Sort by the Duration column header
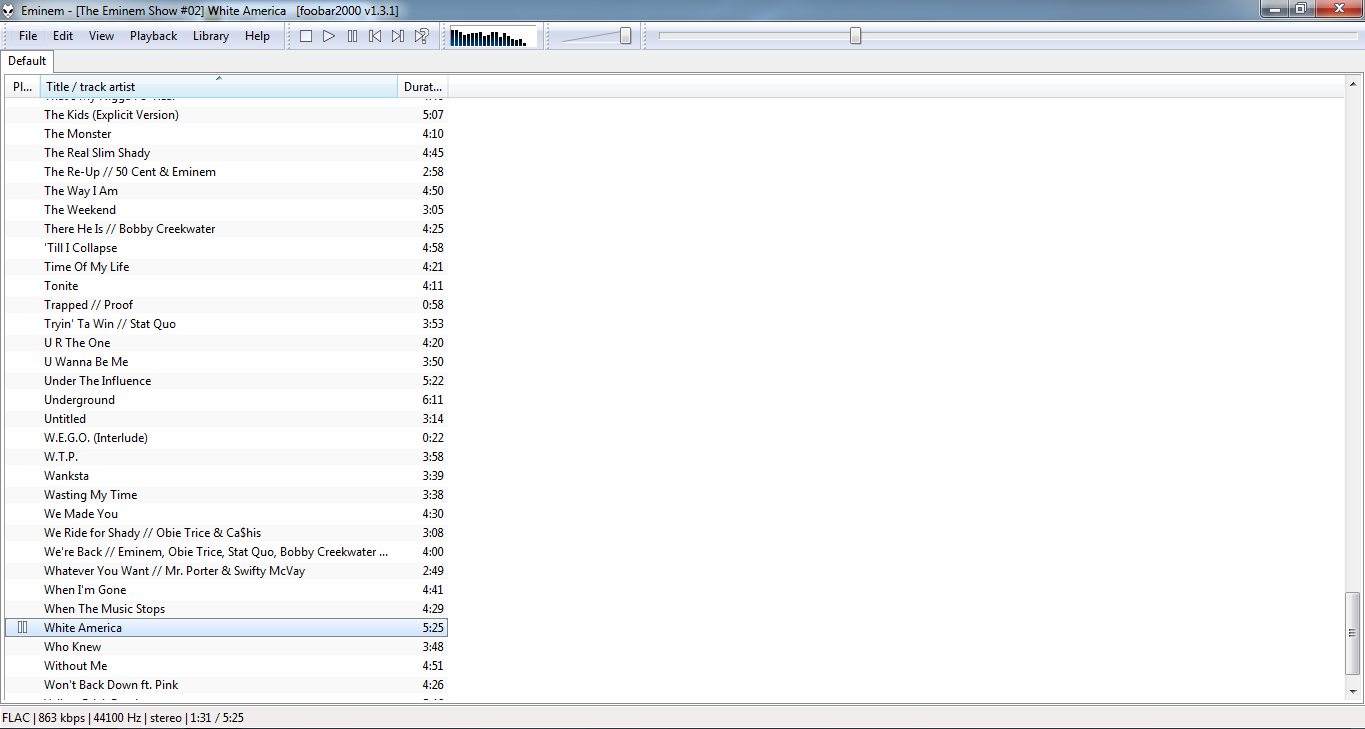 422,87
